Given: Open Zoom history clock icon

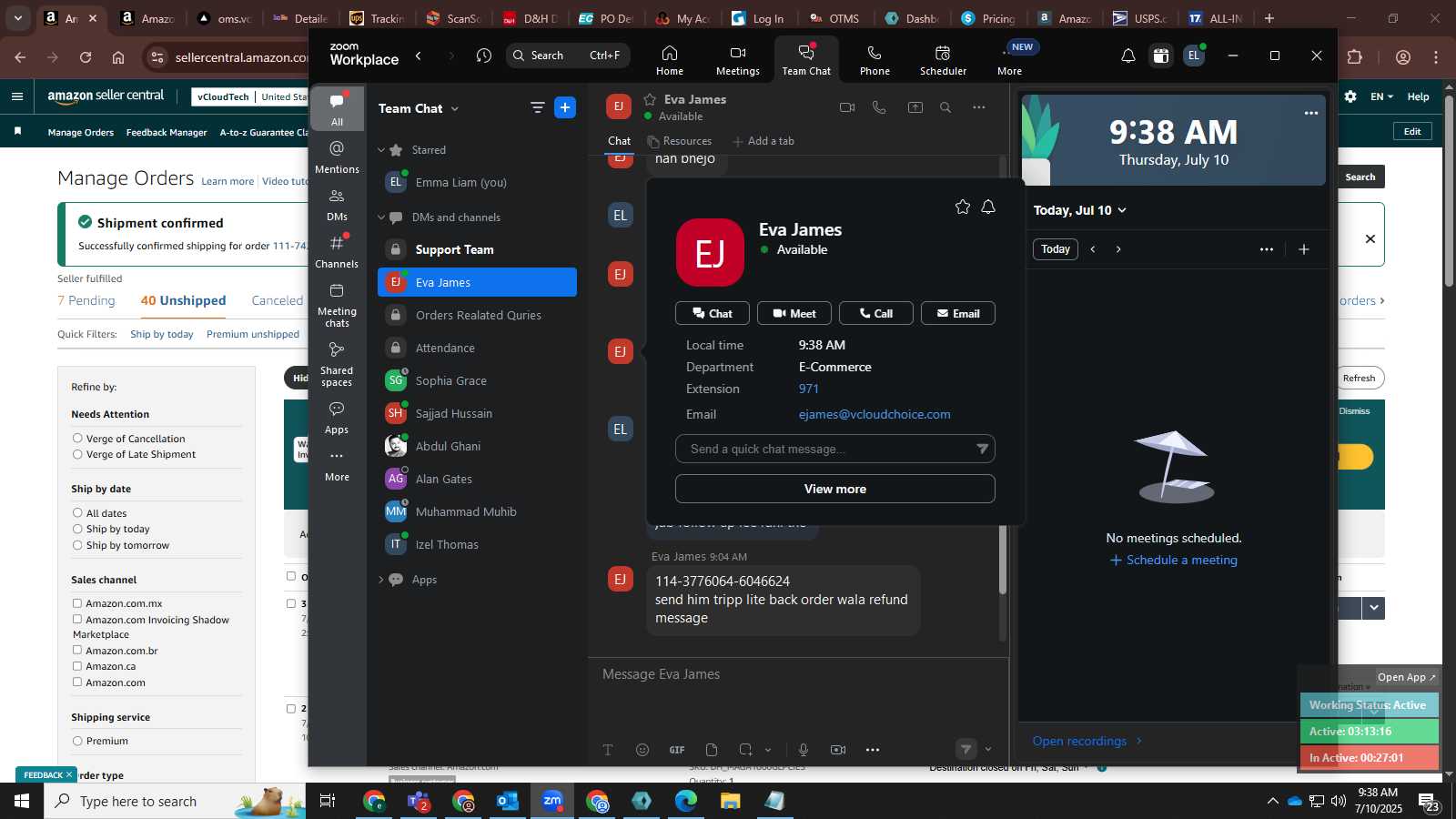Looking at the screenshot, I should click(484, 56).
